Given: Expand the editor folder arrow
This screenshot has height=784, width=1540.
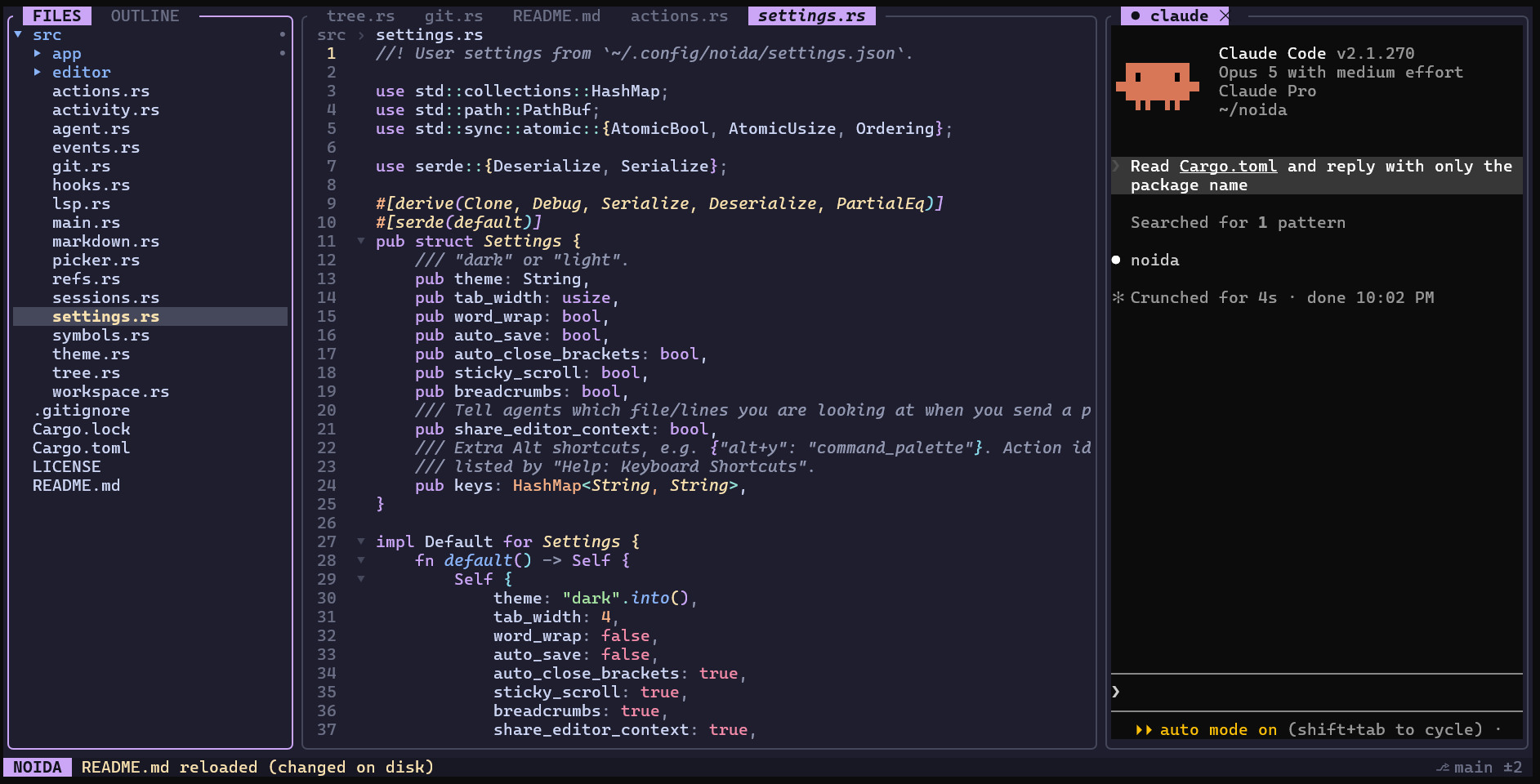Looking at the screenshot, I should tap(38, 72).
